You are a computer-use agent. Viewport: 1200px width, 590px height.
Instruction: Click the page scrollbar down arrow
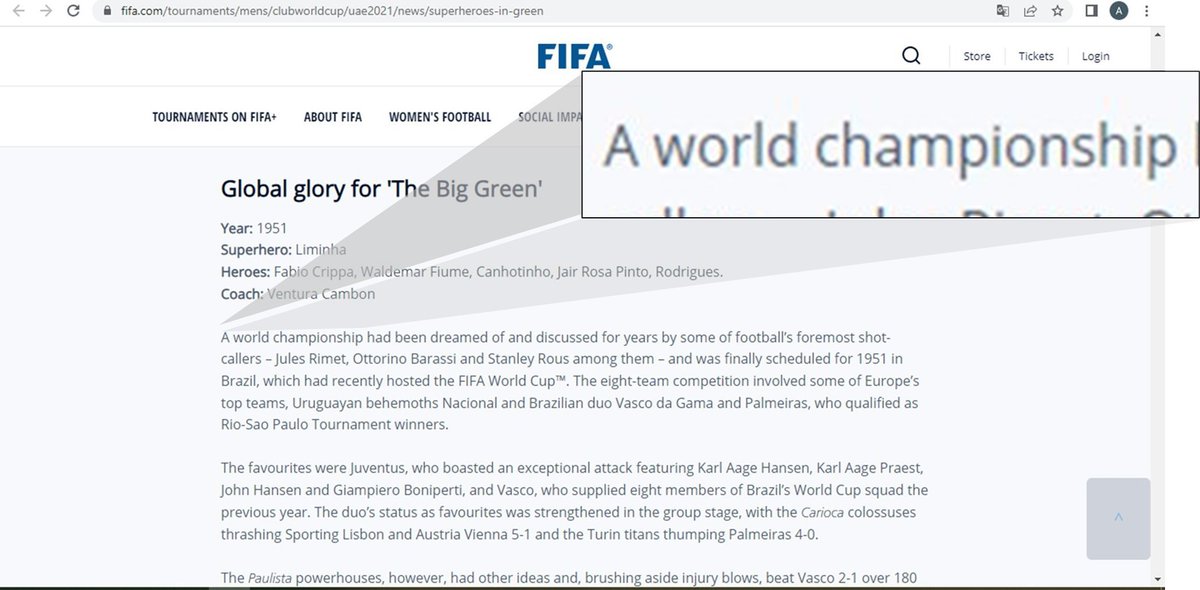click(1158, 578)
